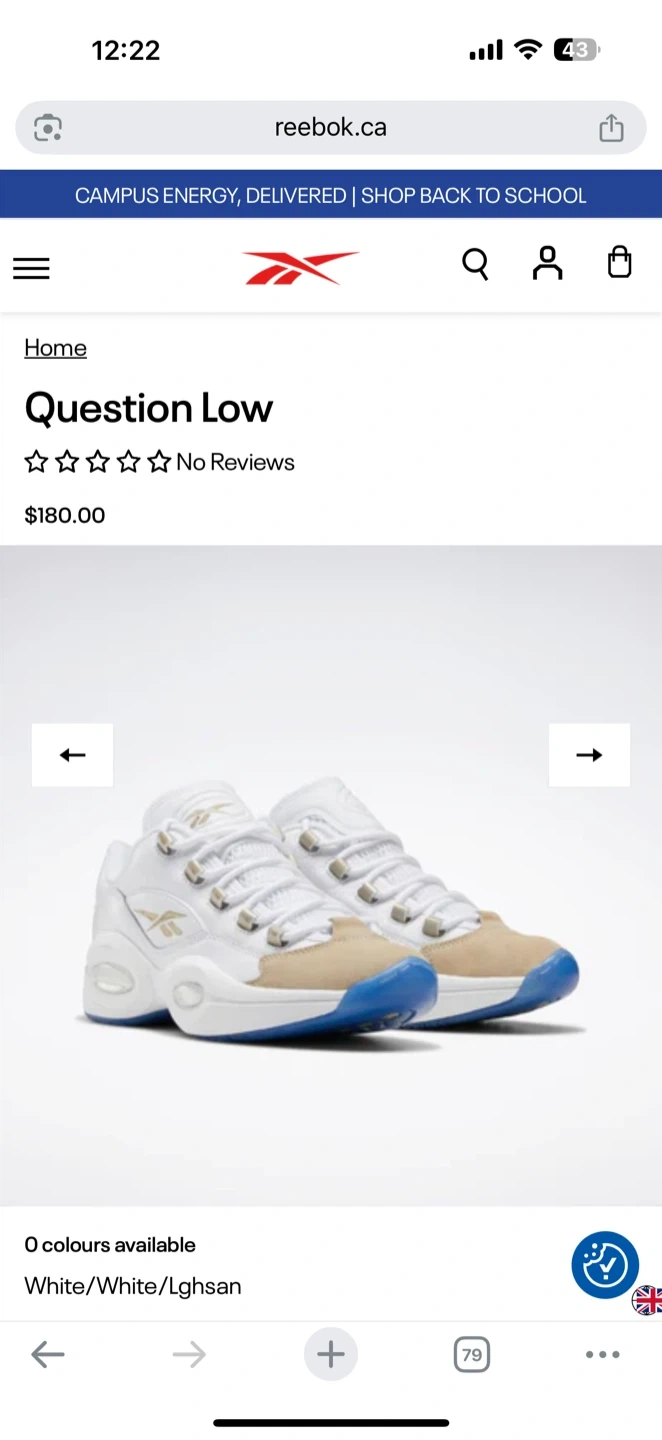Open the account profile icon
The image size is (662, 1440).
(x=547, y=263)
